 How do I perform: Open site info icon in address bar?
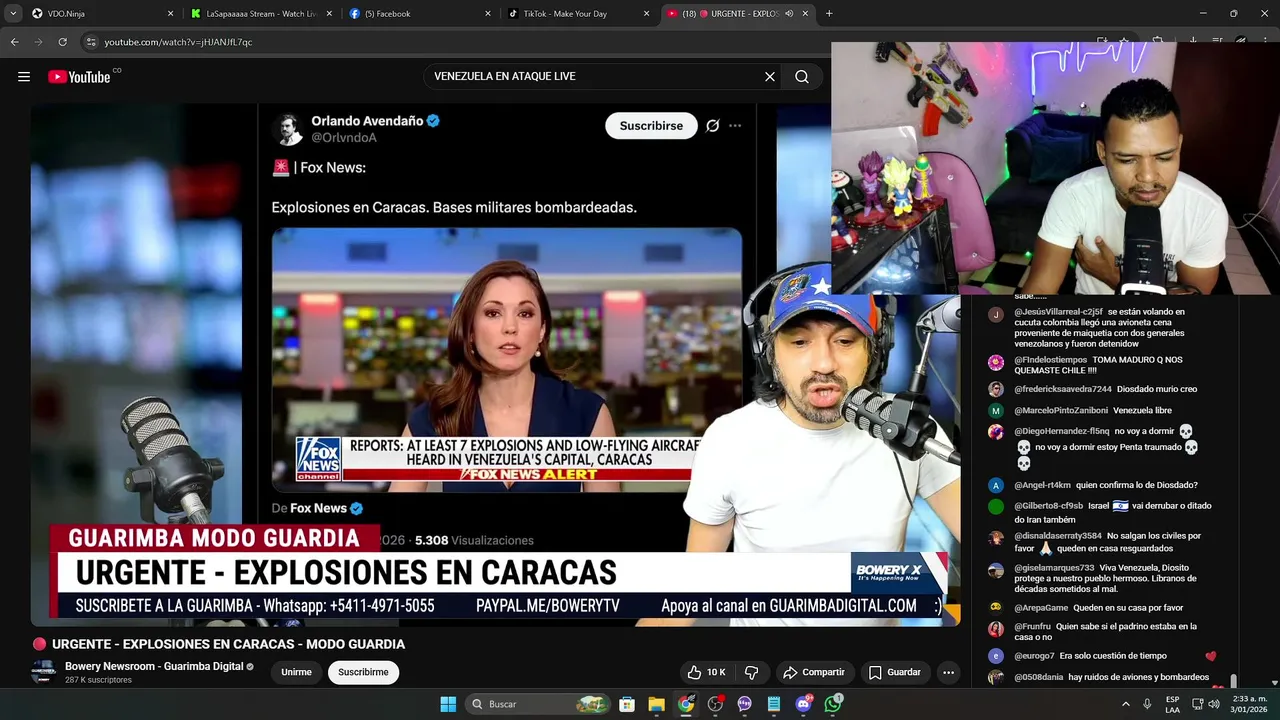tap(91, 42)
